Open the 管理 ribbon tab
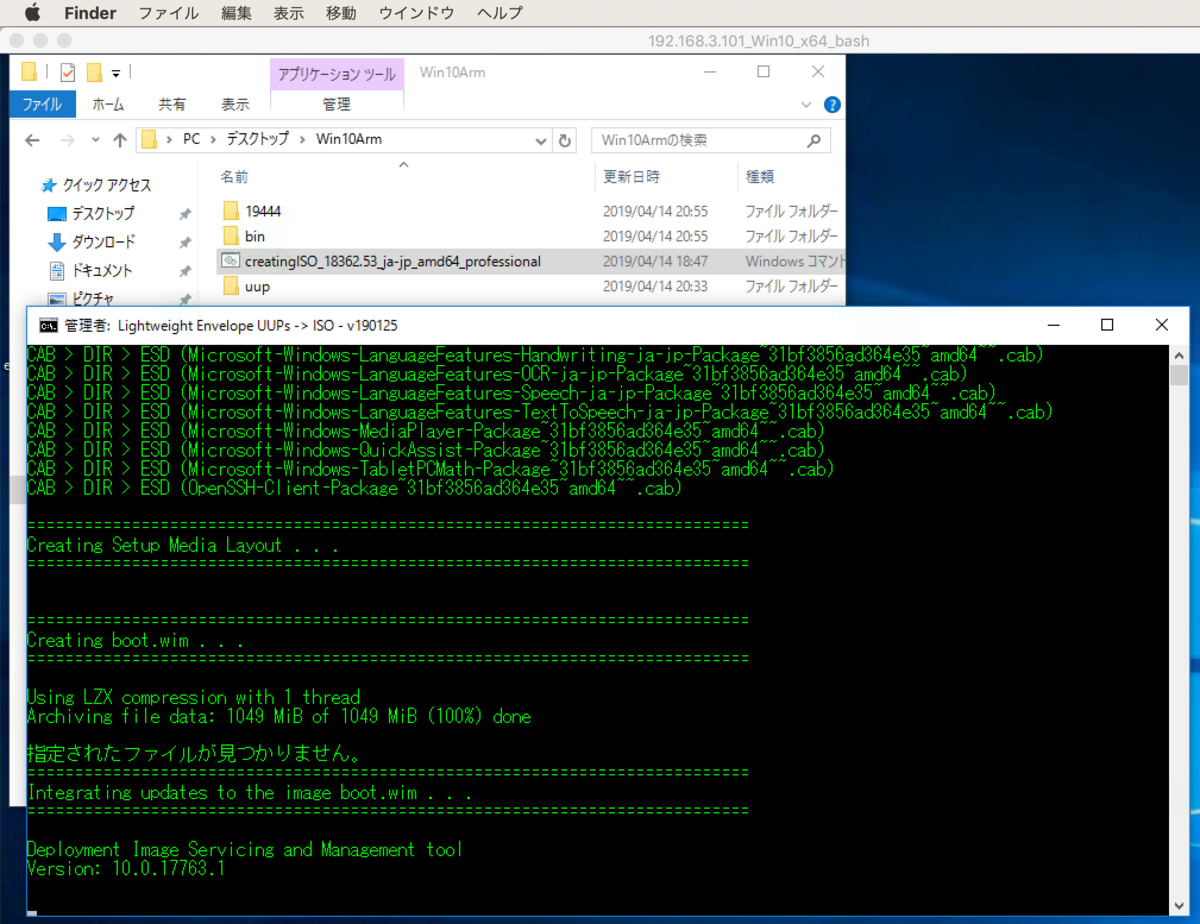The height and width of the screenshot is (924, 1200). click(337, 104)
